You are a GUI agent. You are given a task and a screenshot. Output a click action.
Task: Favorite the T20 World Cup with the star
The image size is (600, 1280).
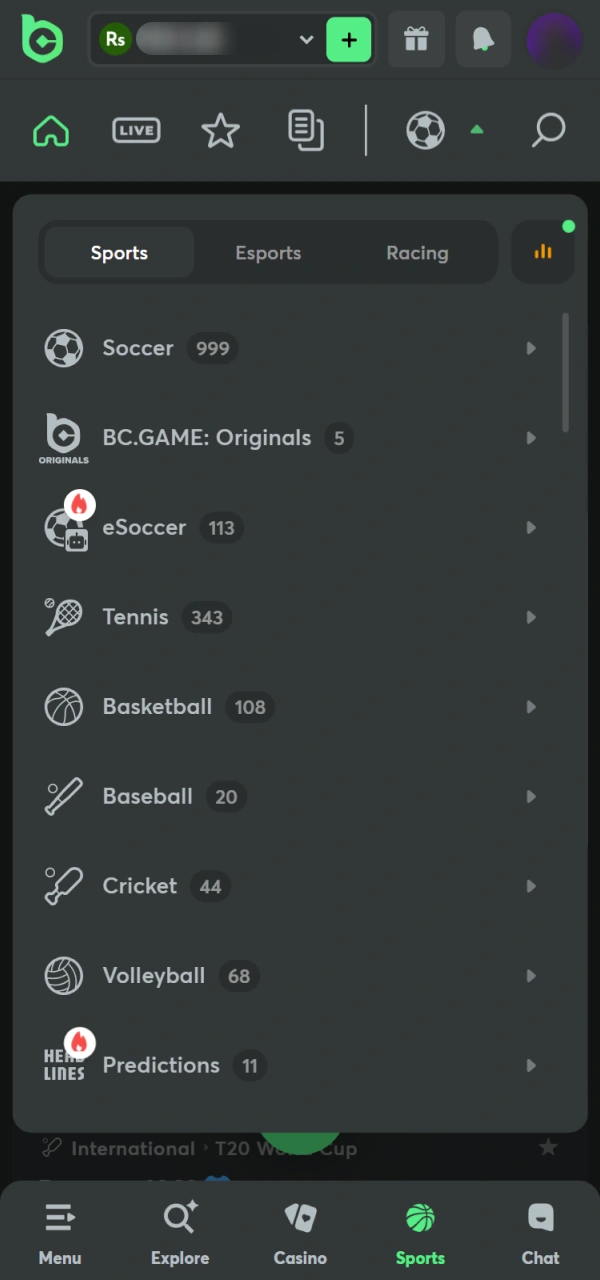coord(548,1148)
